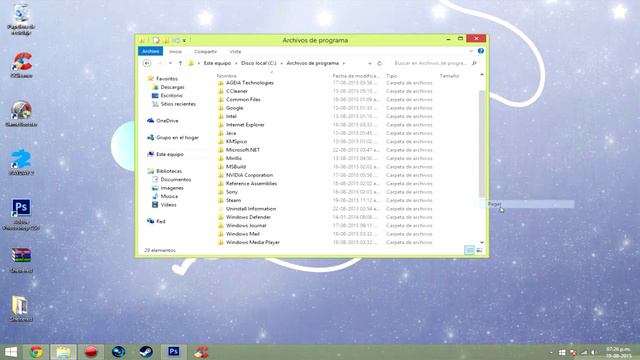This screenshot has height=360, width=640.
Task: Click the Recycle Bin desktop icon
Action: point(21,19)
